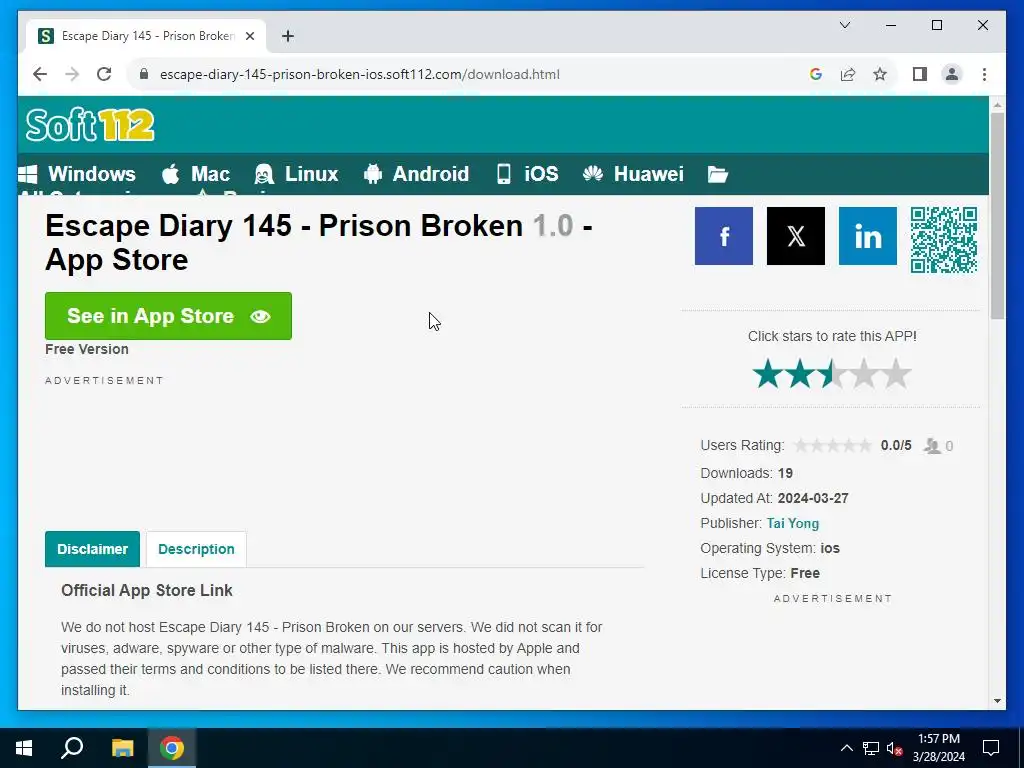
Task: Open the taskbar clock and date
Action: pos(938,748)
